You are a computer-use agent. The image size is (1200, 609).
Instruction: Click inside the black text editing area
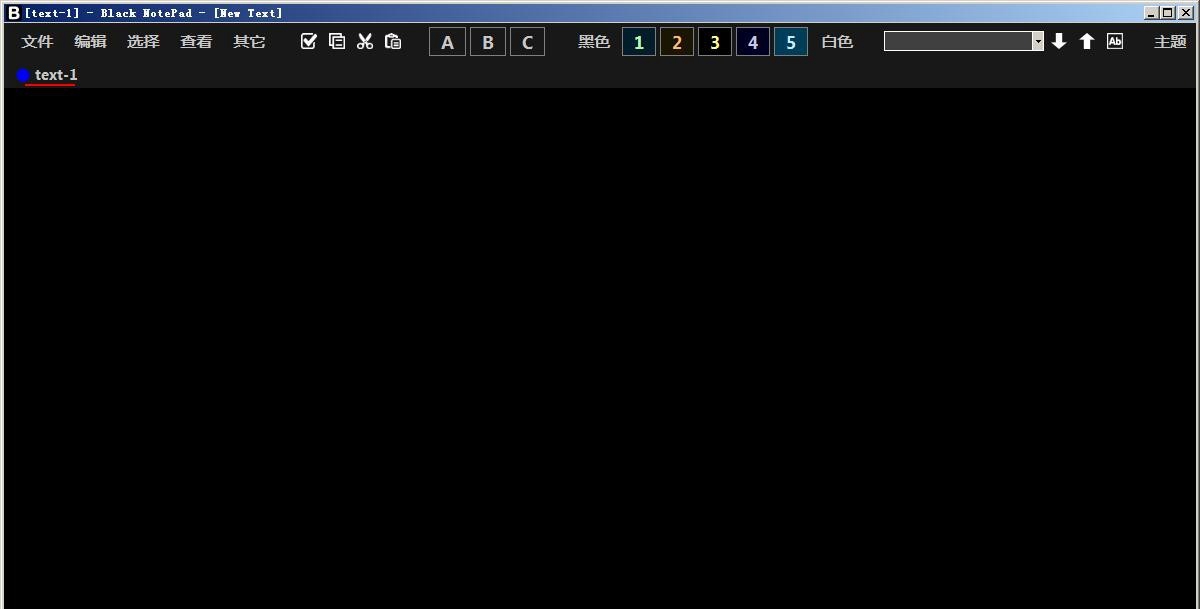[x=600, y=348]
